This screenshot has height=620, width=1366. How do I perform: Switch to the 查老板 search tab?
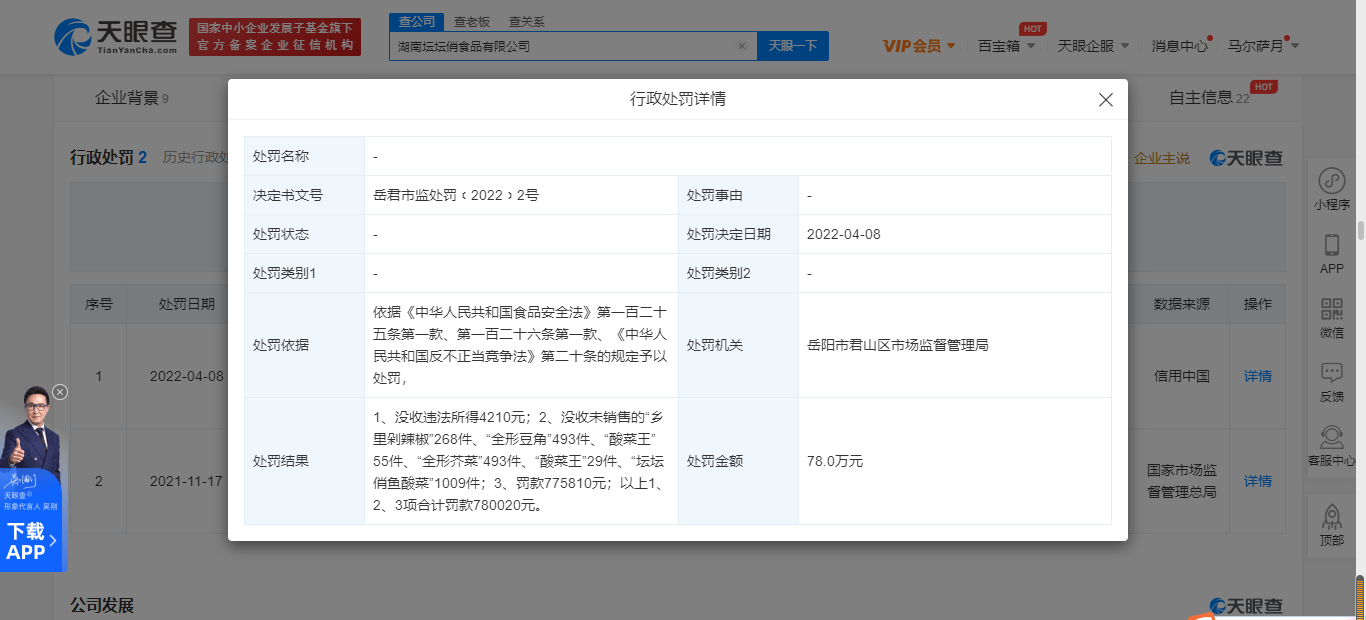(472, 21)
